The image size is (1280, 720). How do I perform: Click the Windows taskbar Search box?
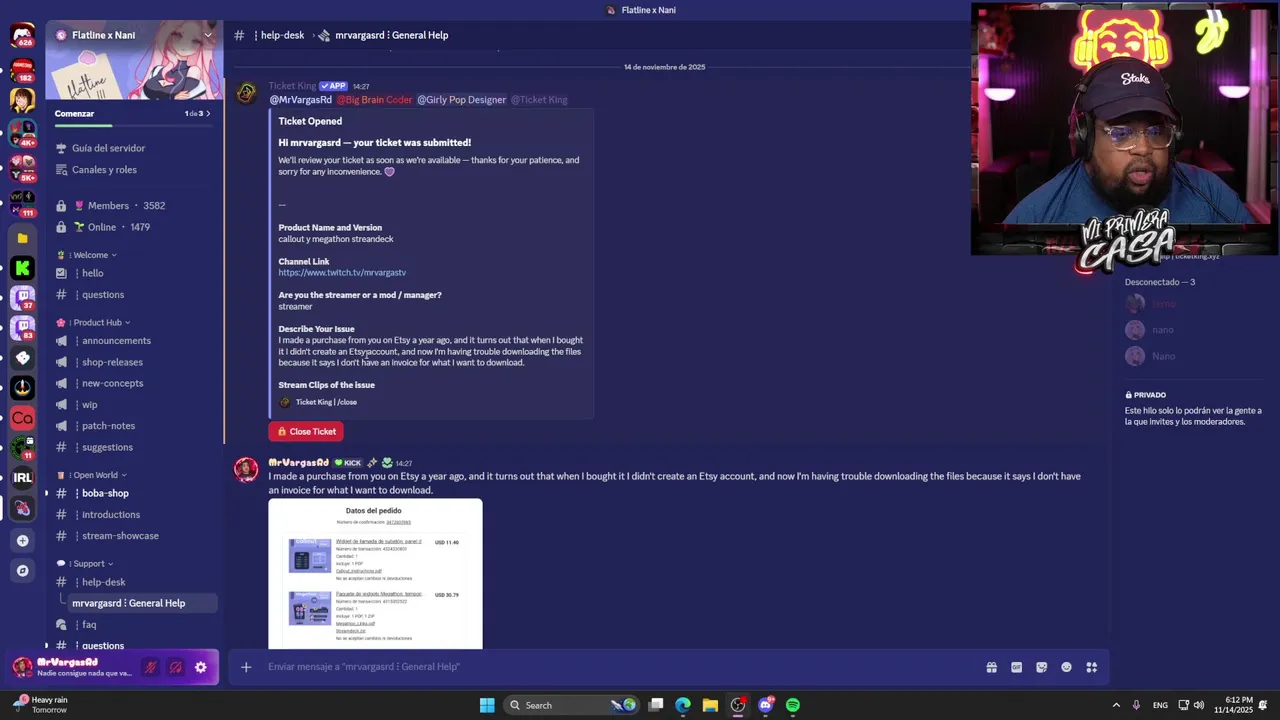coord(572,705)
